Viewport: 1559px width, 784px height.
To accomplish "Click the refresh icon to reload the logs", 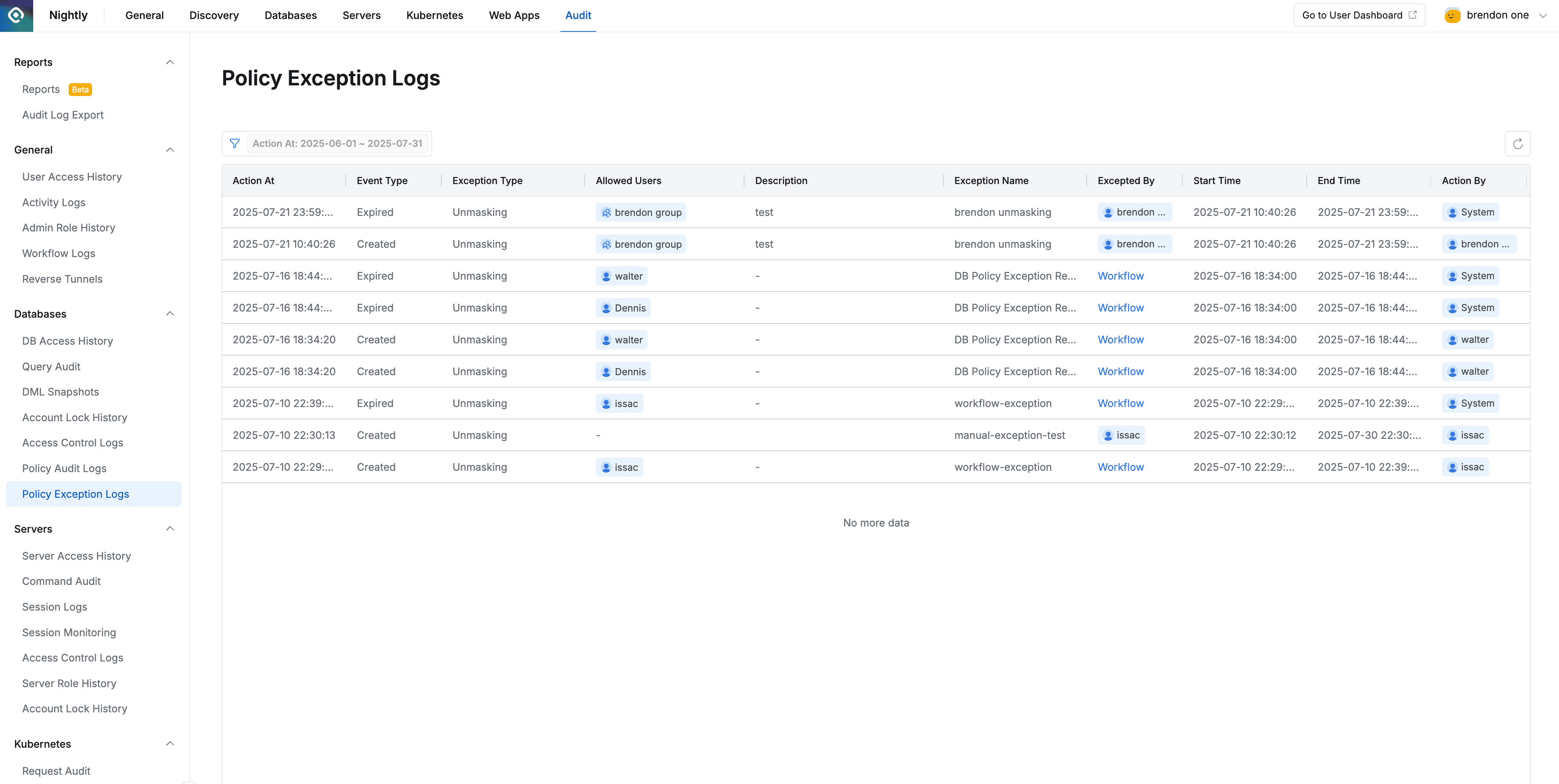I will 1518,143.
